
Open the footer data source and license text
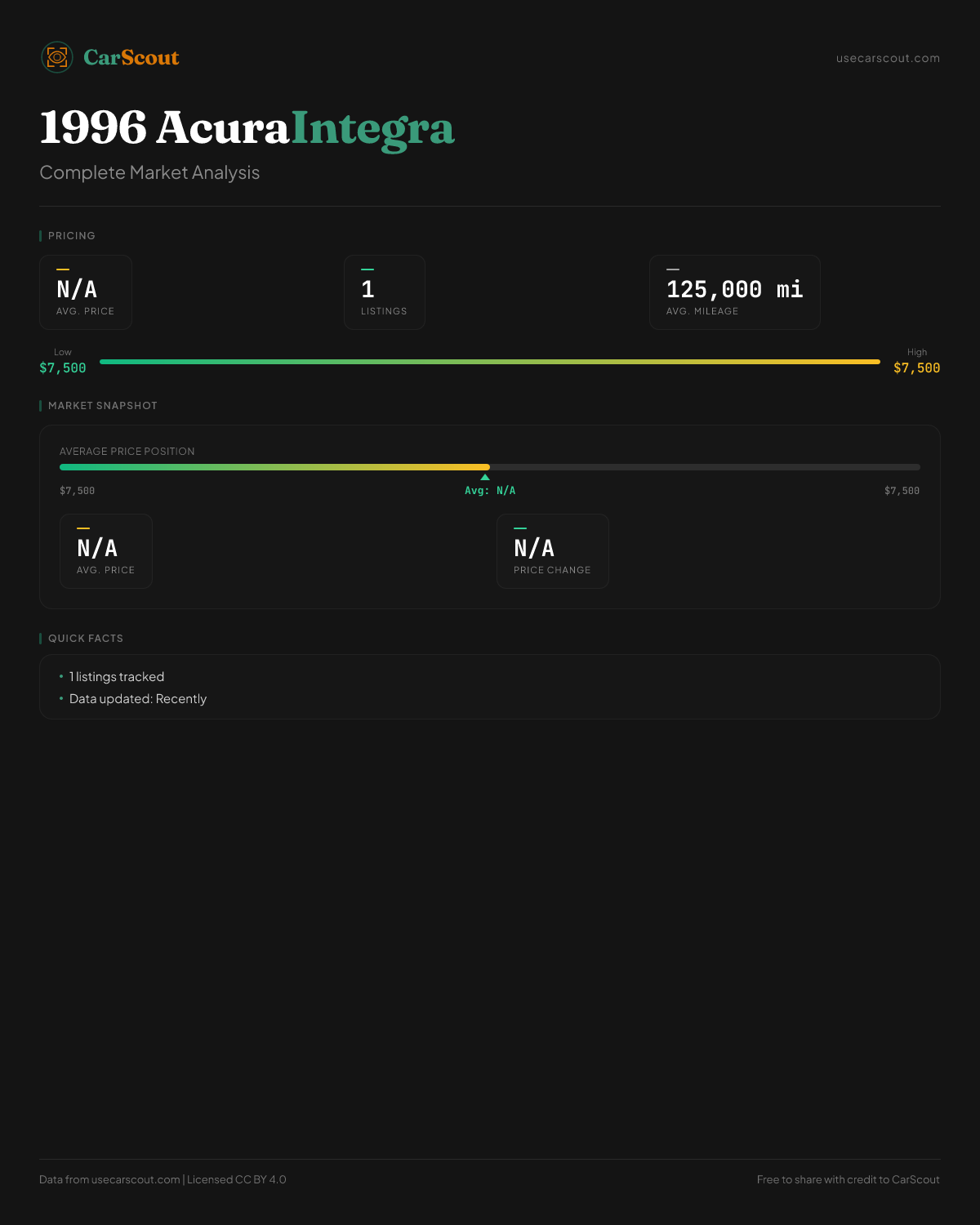pos(163,1179)
